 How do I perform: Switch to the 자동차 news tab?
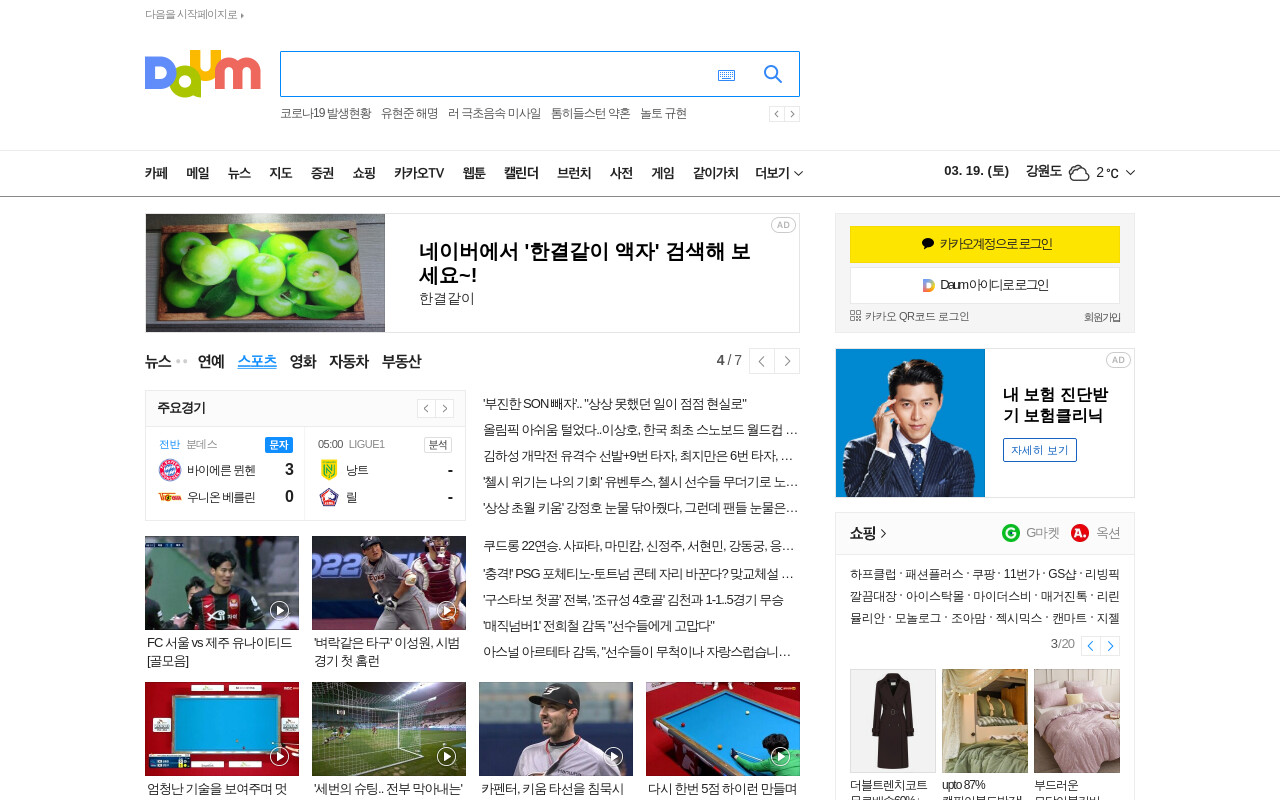click(349, 361)
